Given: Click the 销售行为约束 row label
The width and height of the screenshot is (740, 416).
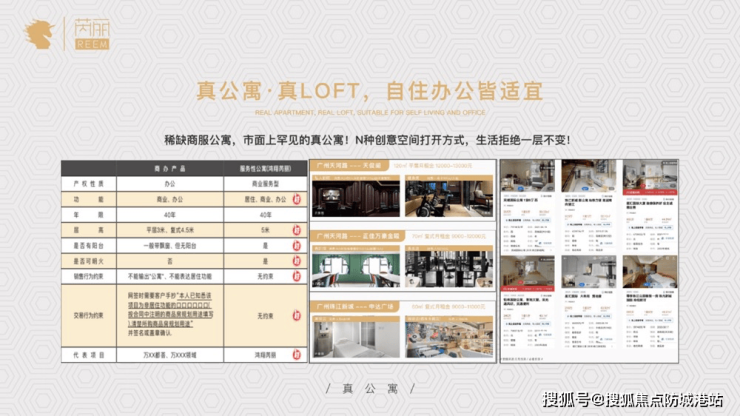Looking at the screenshot, I should (x=89, y=276).
